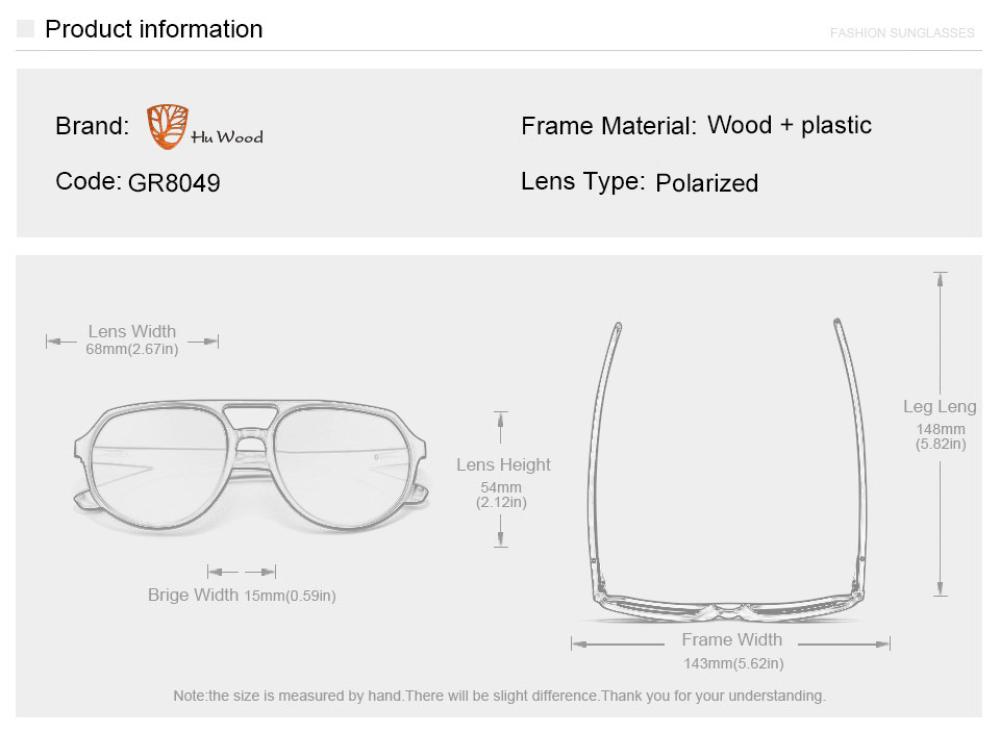Click the Polarized lens type value
The width and height of the screenshot is (1000, 732).
(707, 184)
